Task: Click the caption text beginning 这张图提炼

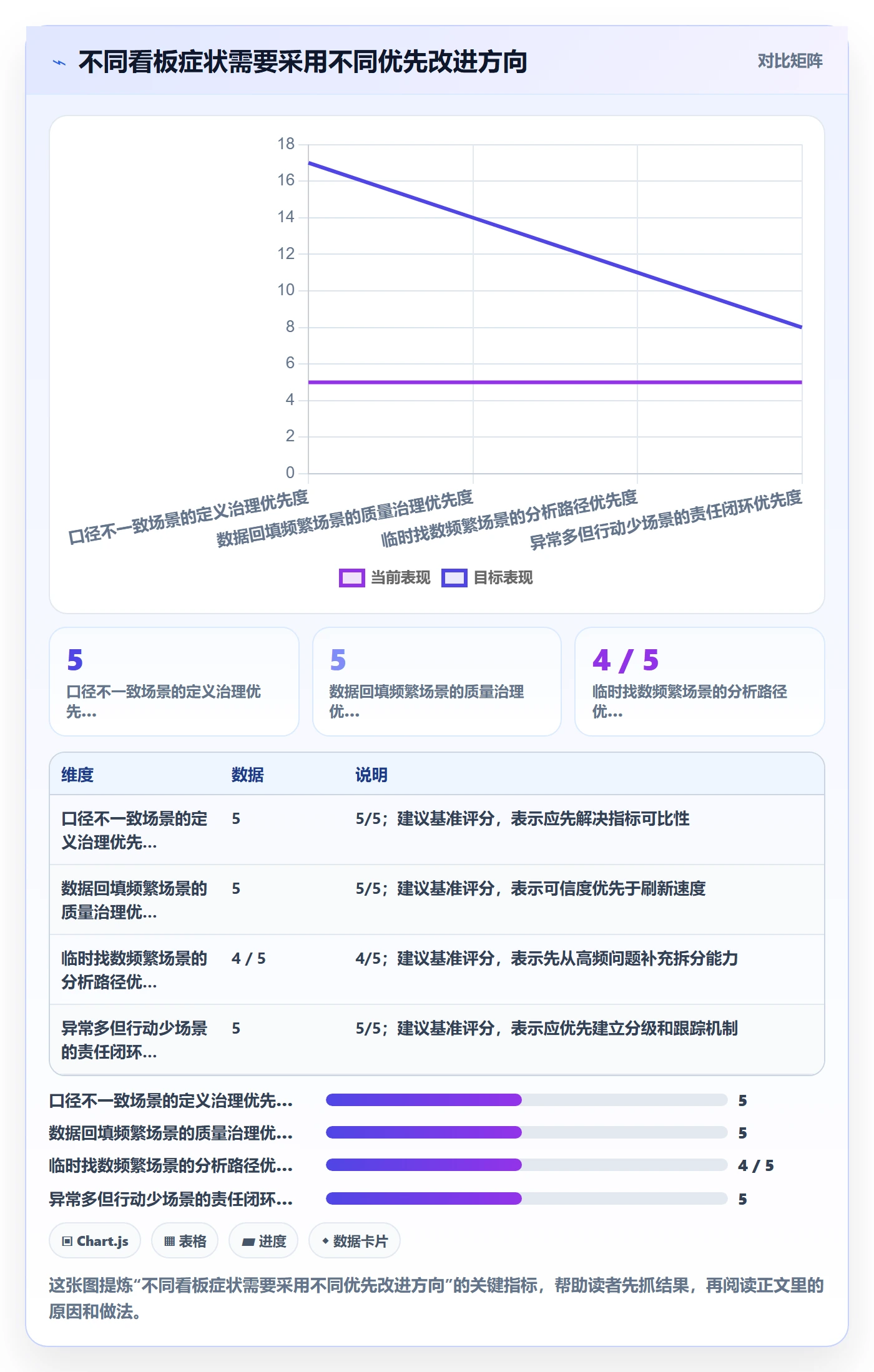Action: point(436,1298)
